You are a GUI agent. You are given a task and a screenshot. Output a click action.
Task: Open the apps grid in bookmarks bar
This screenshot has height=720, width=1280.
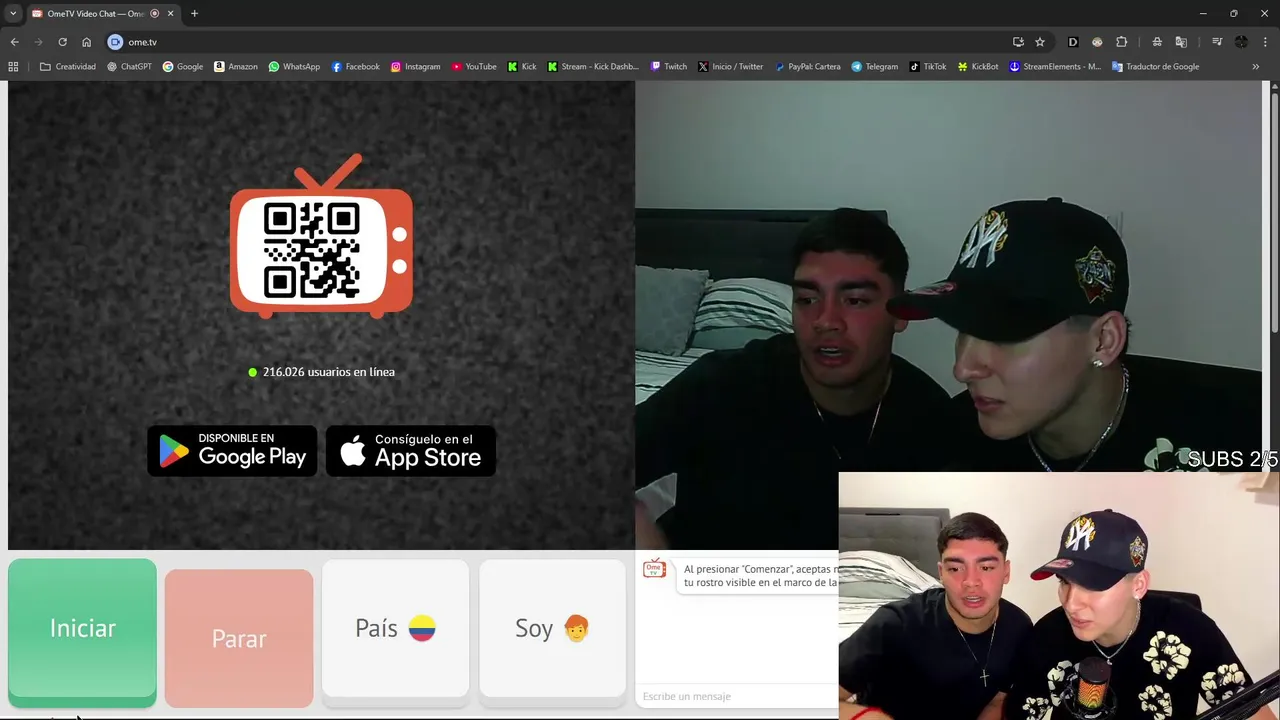pos(13,67)
